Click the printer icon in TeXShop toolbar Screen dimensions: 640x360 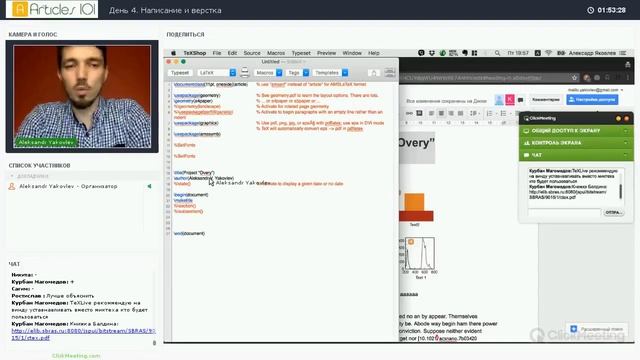244,72
